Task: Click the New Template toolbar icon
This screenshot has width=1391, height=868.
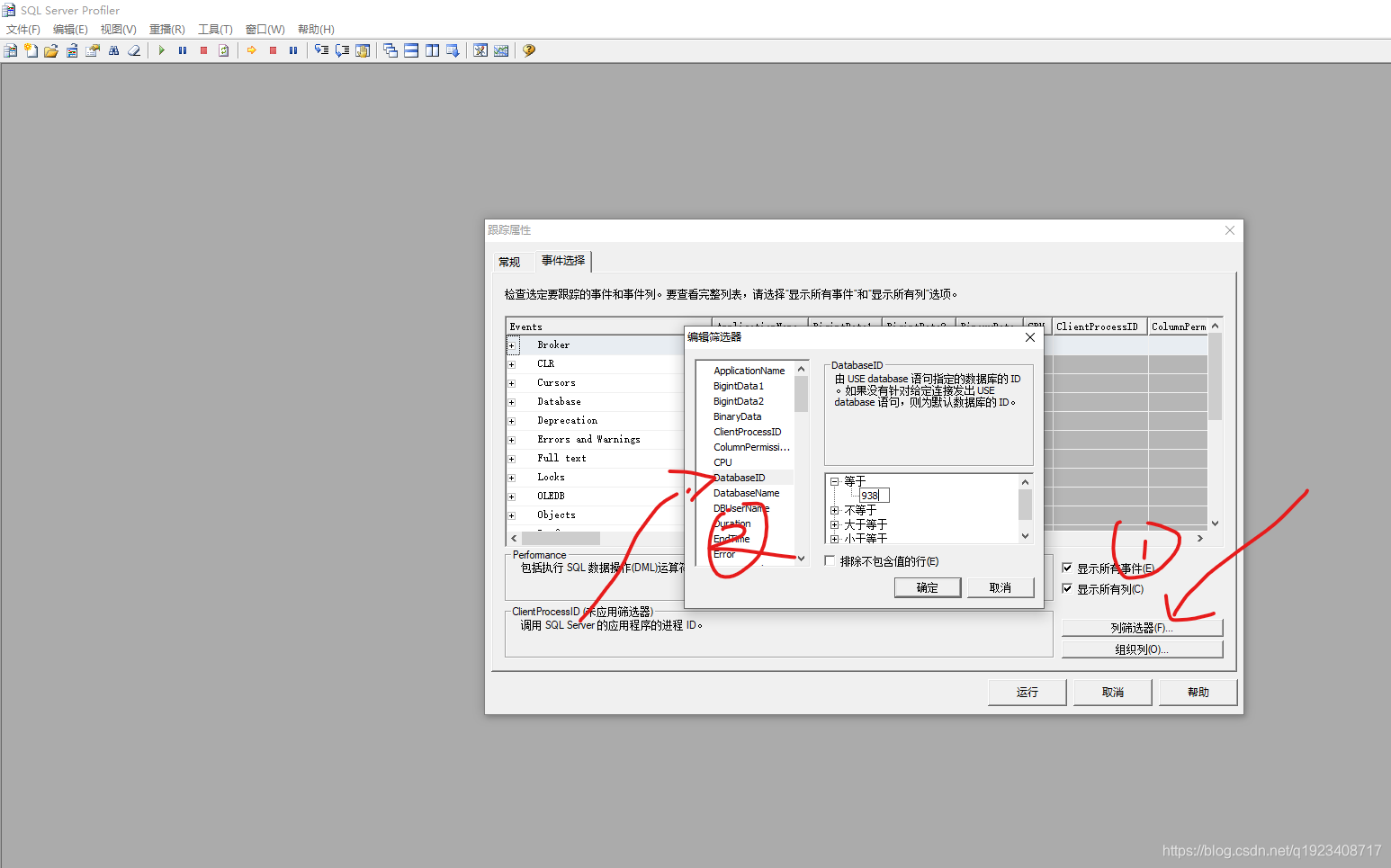Action: tap(31, 50)
